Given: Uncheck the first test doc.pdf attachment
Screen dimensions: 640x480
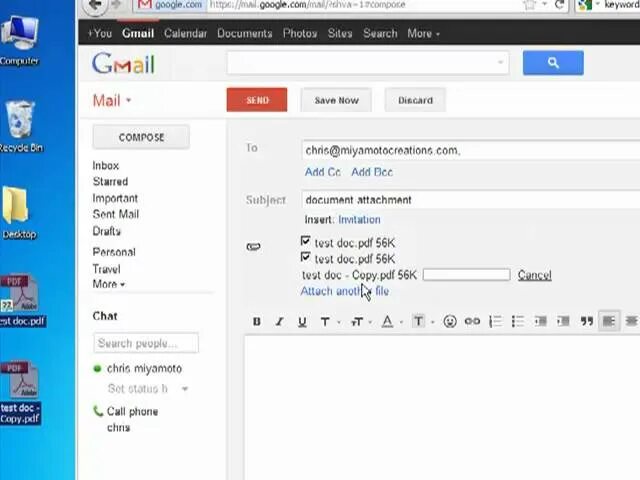Looking at the screenshot, I should [305, 241].
